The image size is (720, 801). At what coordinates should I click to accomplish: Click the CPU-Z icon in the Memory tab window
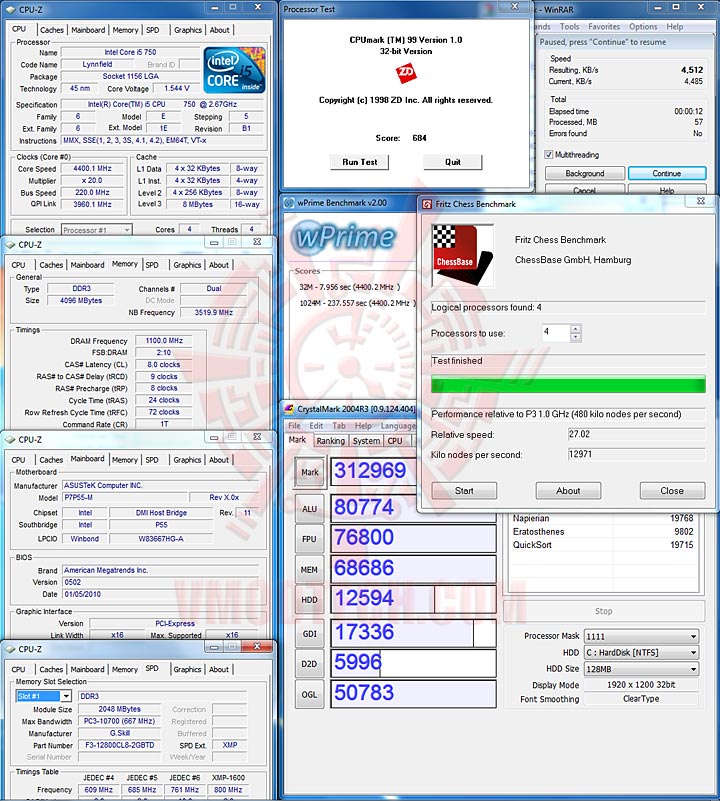[x=10, y=245]
